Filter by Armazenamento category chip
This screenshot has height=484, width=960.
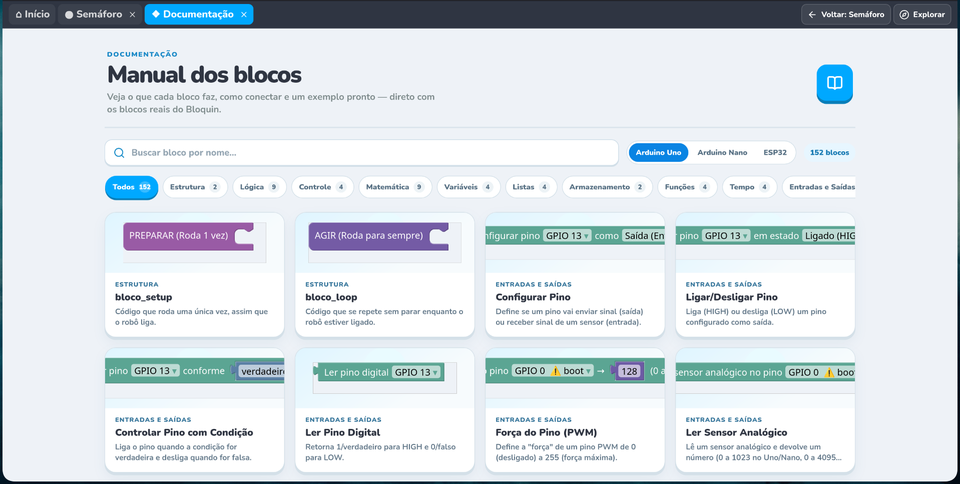click(607, 187)
